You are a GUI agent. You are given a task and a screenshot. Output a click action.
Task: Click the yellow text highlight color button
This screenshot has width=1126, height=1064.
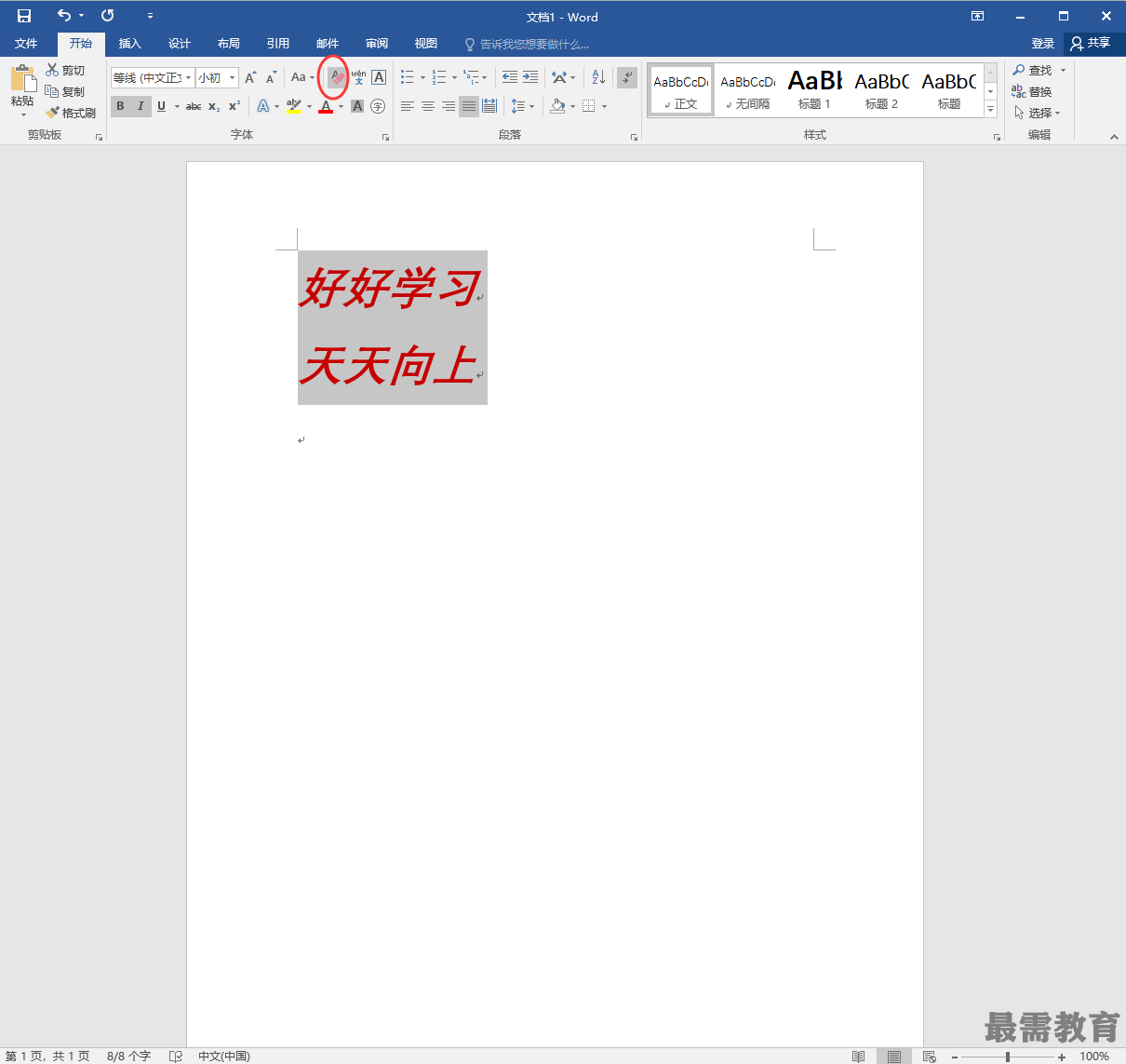pos(294,106)
